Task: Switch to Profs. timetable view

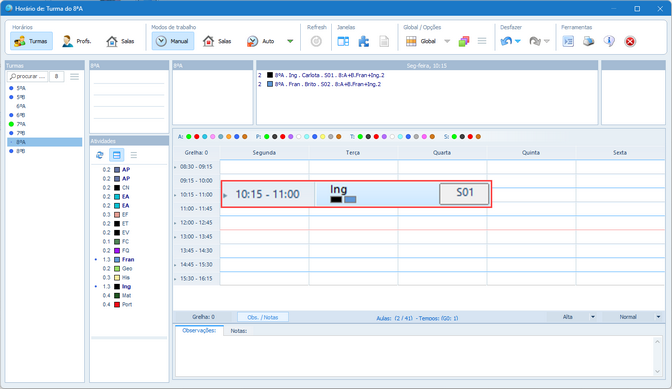Action: tap(76, 41)
